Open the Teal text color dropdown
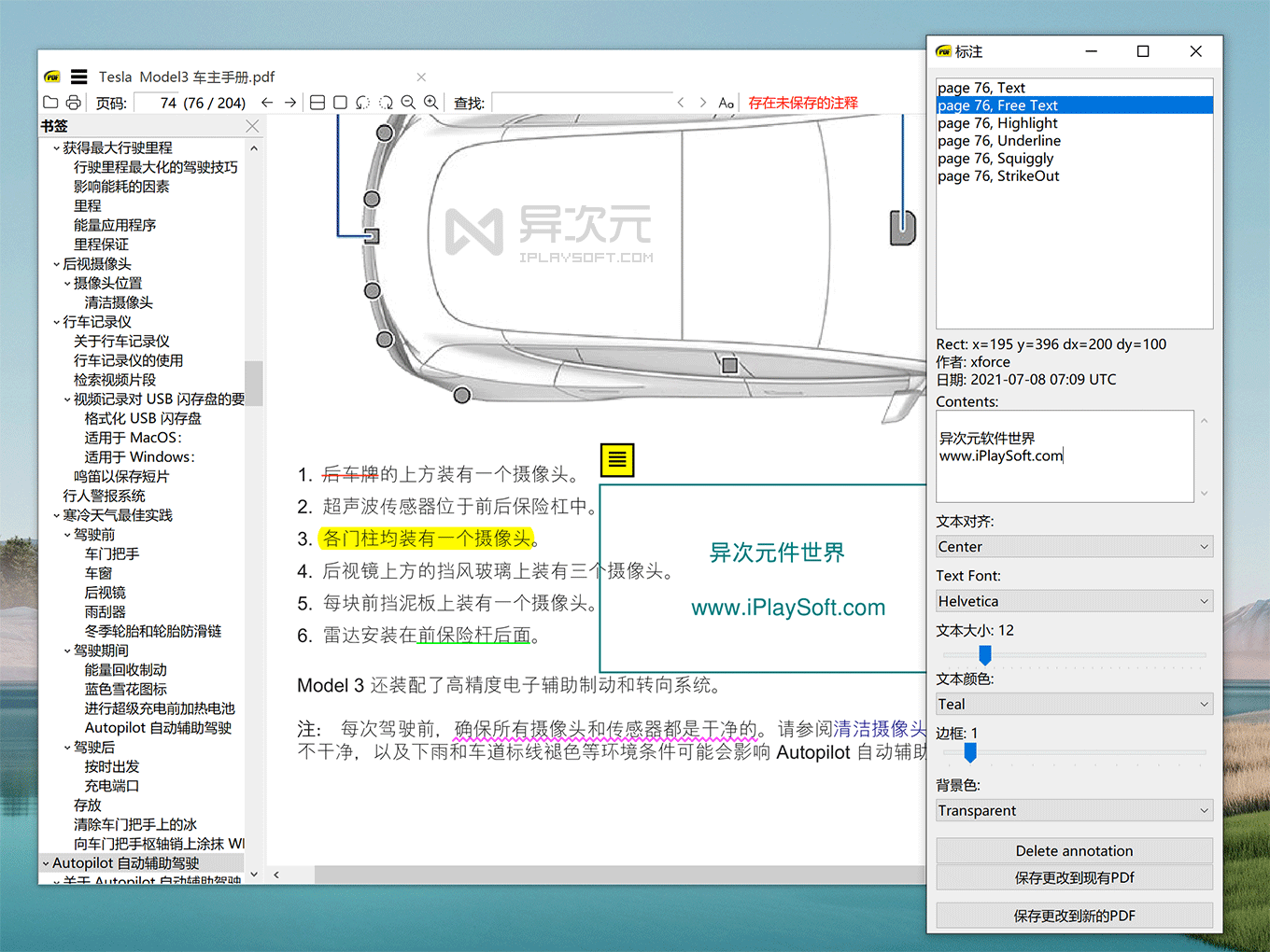Viewport: 1270px width, 952px height. pyautogui.click(x=1074, y=705)
